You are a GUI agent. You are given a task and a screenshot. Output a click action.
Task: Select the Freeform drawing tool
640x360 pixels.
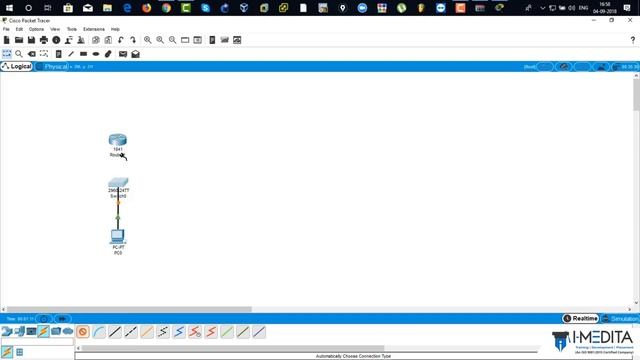tap(108, 54)
